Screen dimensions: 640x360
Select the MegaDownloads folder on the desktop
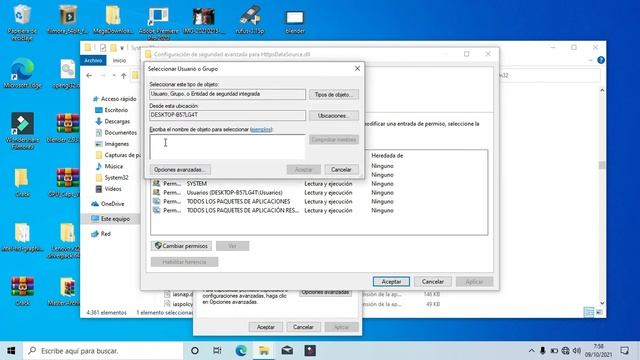pos(113,20)
